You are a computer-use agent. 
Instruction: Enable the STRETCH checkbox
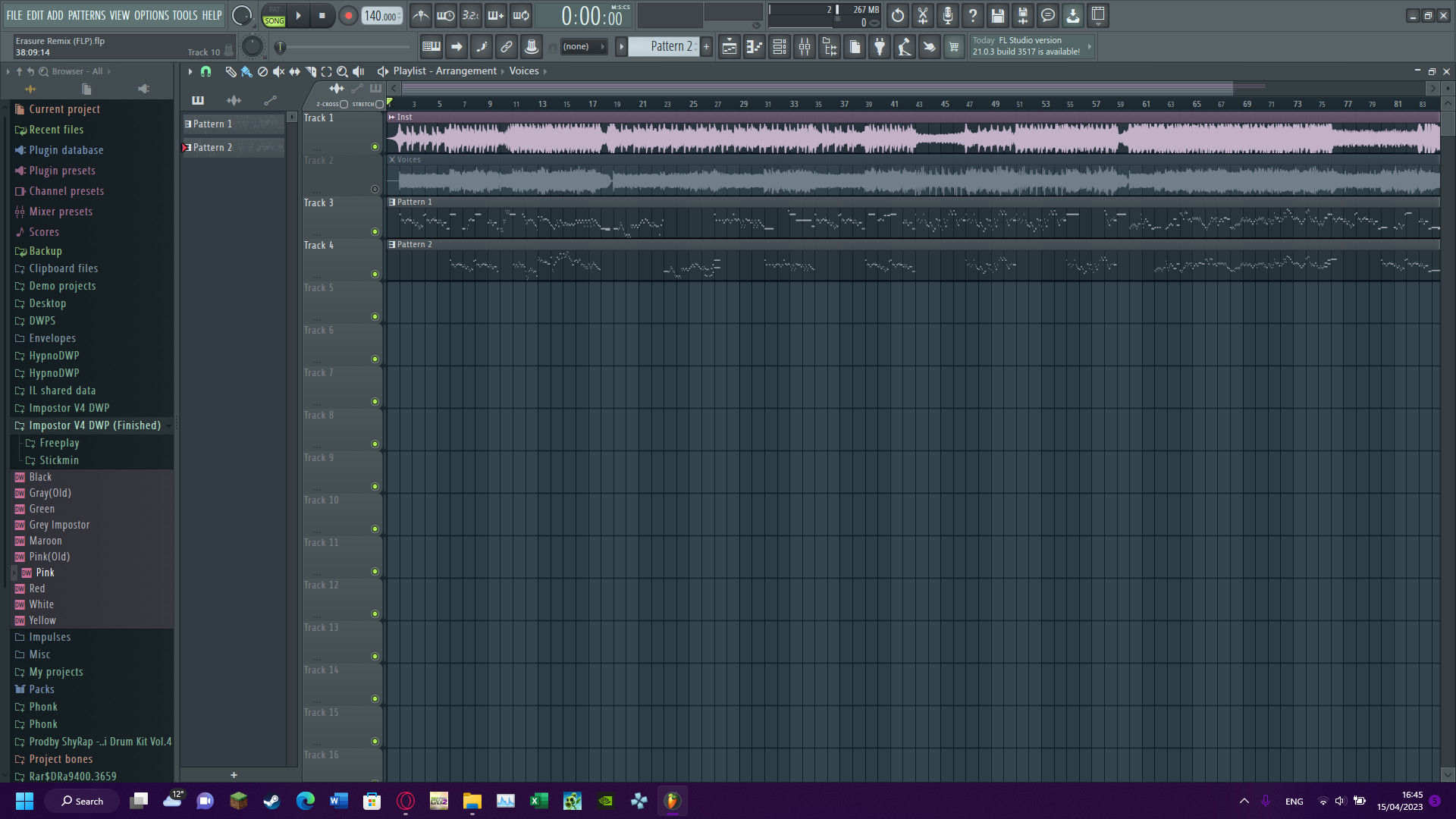point(378,105)
